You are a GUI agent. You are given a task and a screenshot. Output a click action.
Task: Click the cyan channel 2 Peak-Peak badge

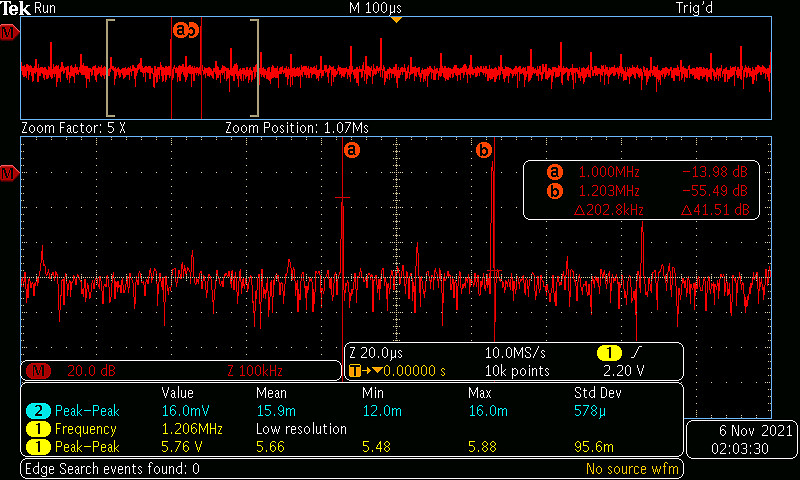point(38,411)
